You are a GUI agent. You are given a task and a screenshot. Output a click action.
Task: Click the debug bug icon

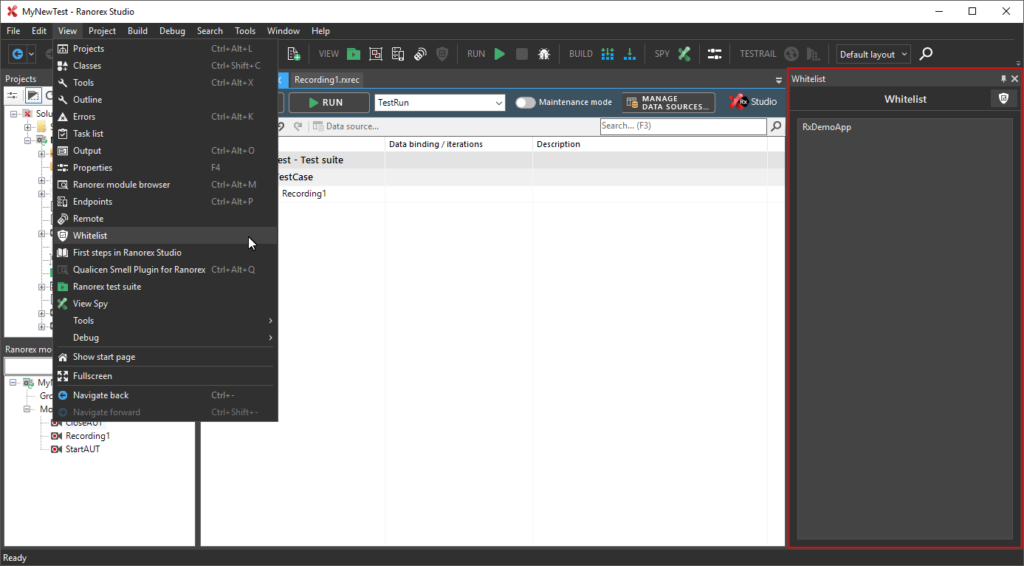click(543, 54)
